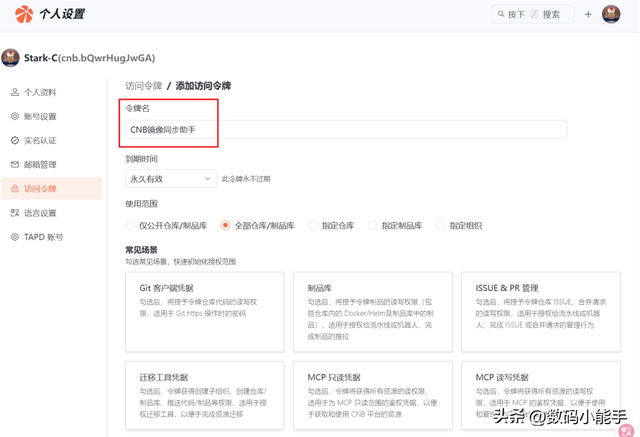
Task: Go back via 访问令牌 breadcrumb link
Action: point(144,86)
